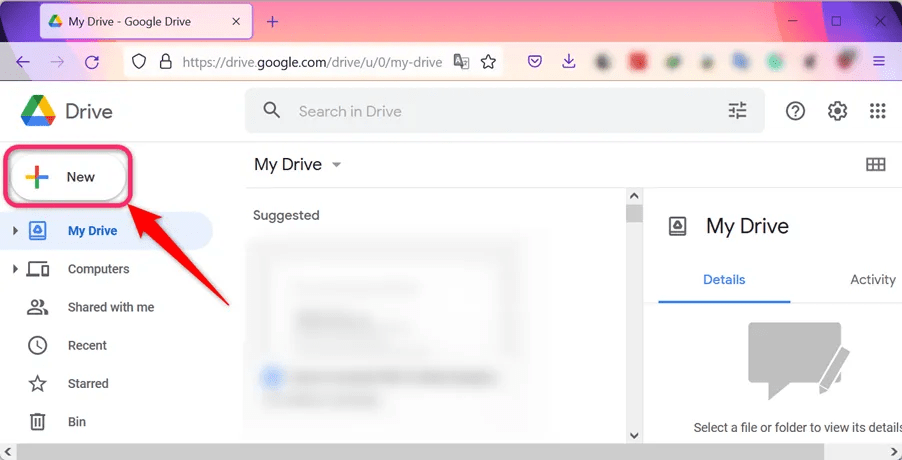This screenshot has width=902, height=460.
Task: Click the Starred star icon
Action: coord(37,384)
